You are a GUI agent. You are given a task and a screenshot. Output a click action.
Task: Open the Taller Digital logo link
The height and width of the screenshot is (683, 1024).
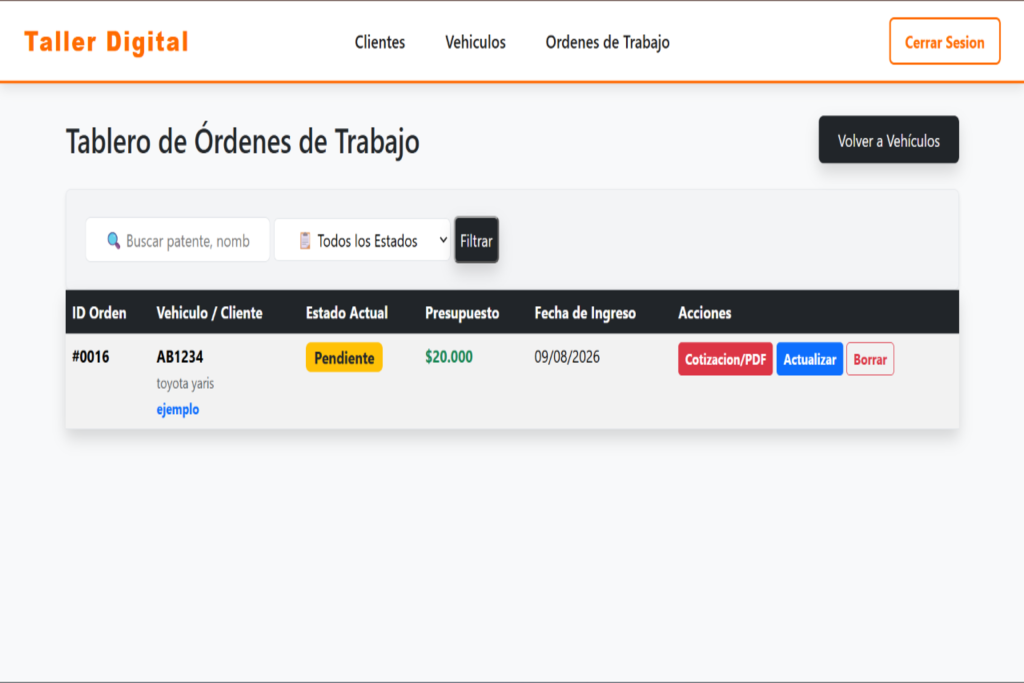[x=106, y=42]
